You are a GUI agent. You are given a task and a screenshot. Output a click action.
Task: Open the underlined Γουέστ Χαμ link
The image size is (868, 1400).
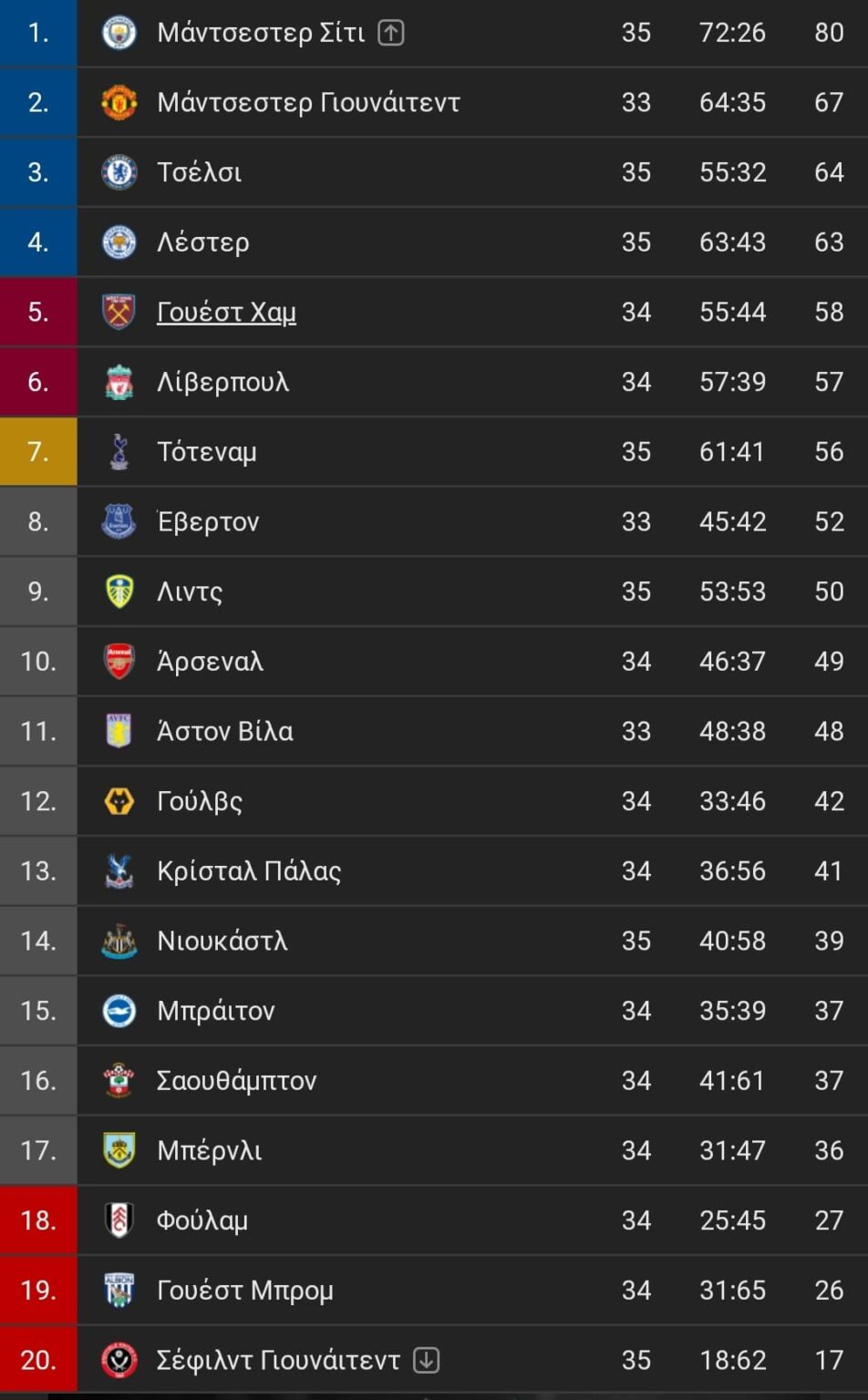(226, 312)
